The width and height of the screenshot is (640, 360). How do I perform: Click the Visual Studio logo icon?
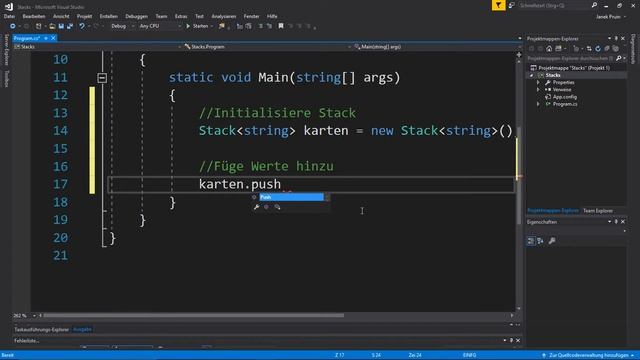9,7
